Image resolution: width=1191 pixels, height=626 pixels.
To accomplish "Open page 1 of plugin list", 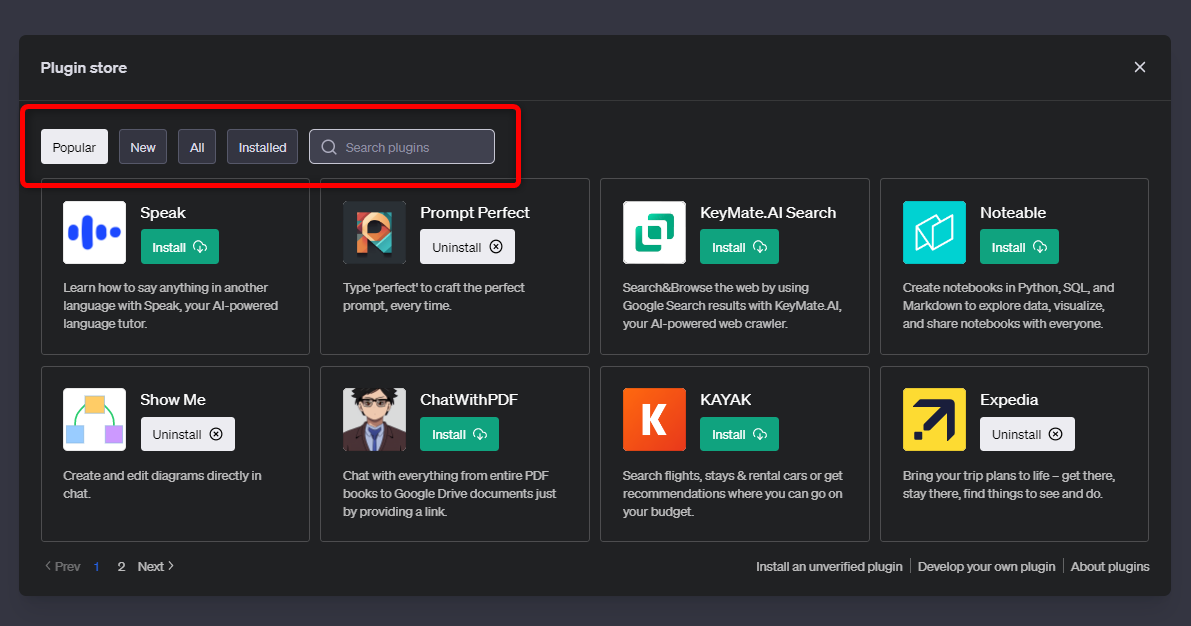I will [x=96, y=566].
